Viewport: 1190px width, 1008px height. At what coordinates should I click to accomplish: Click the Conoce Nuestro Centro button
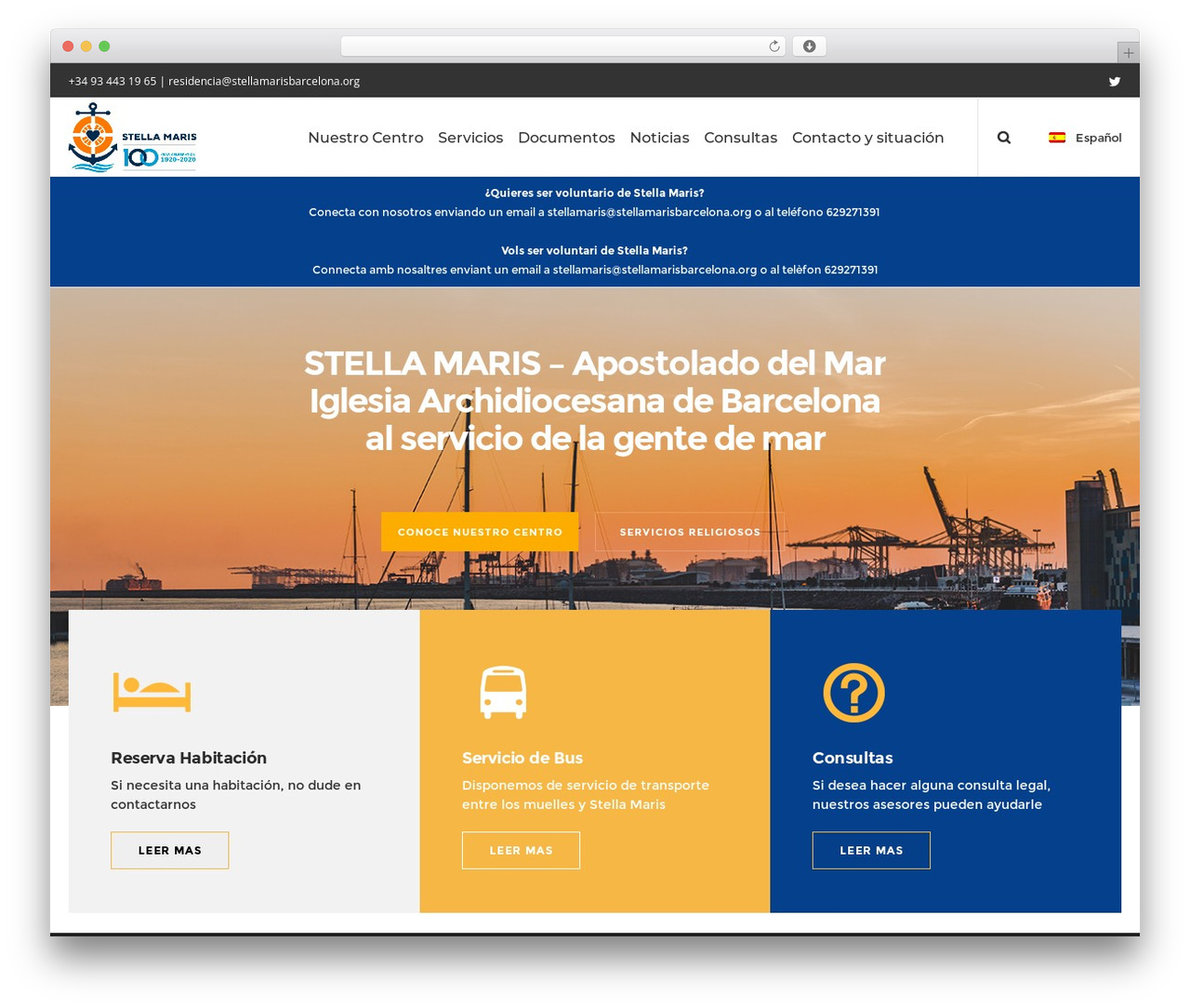480,532
